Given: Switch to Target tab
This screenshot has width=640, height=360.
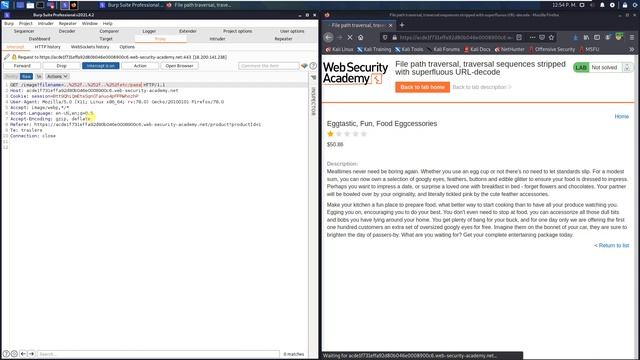Looking at the screenshot, I should pos(106,39).
